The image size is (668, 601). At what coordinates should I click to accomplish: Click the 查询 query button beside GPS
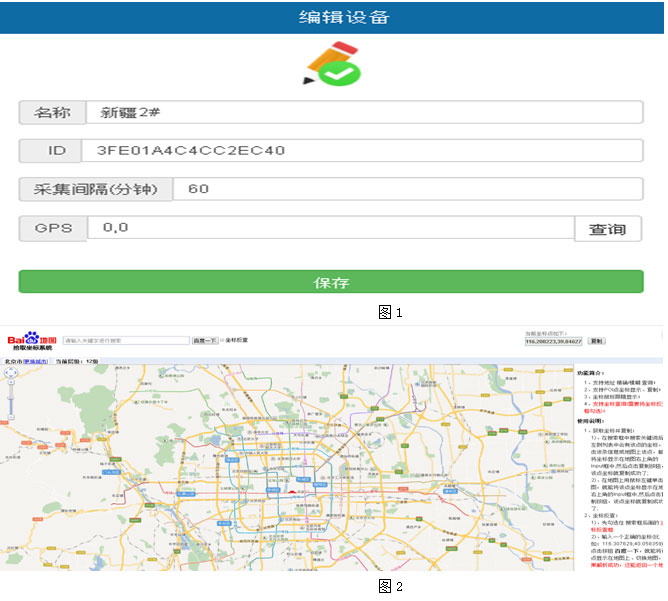tap(607, 229)
